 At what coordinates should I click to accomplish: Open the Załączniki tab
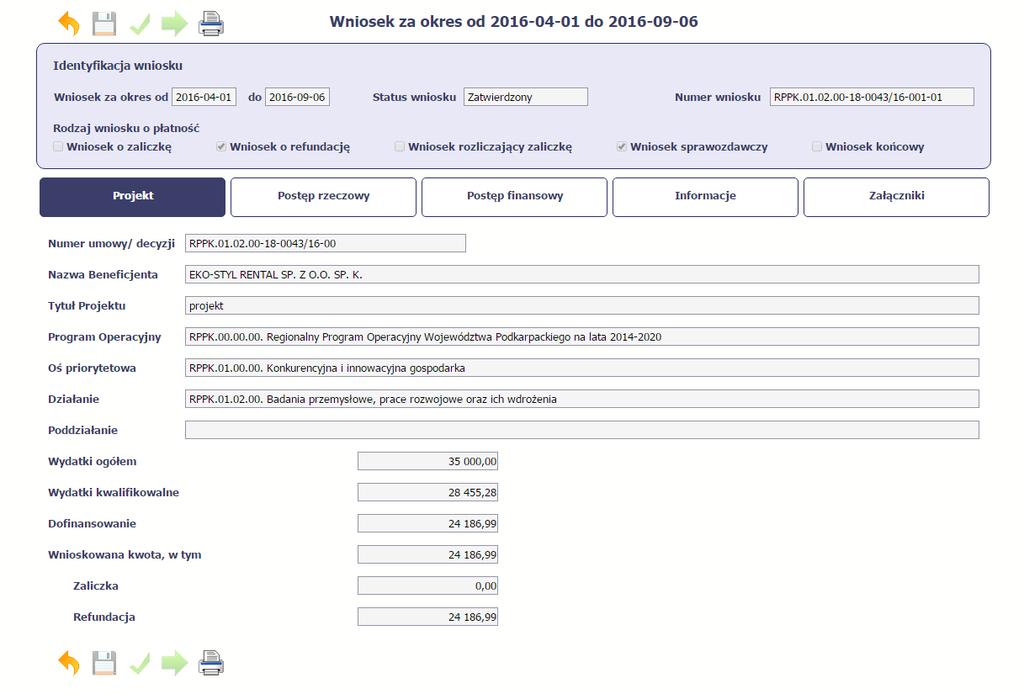point(896,197)
